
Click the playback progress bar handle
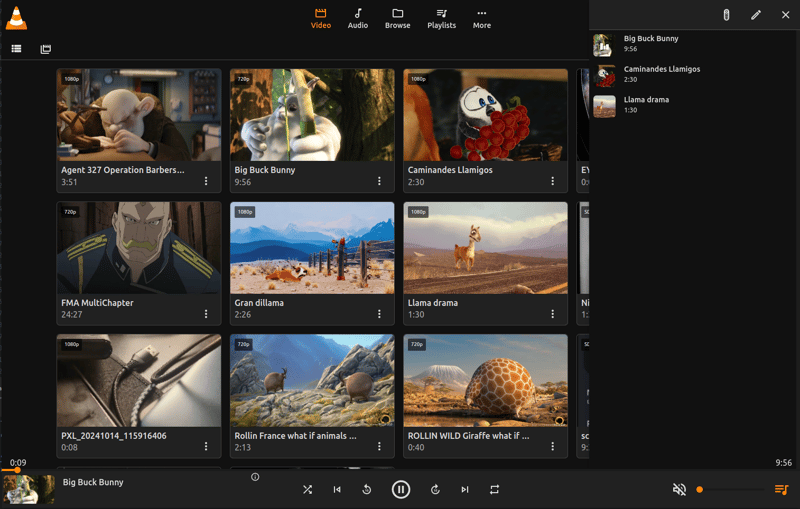point(17,470)
